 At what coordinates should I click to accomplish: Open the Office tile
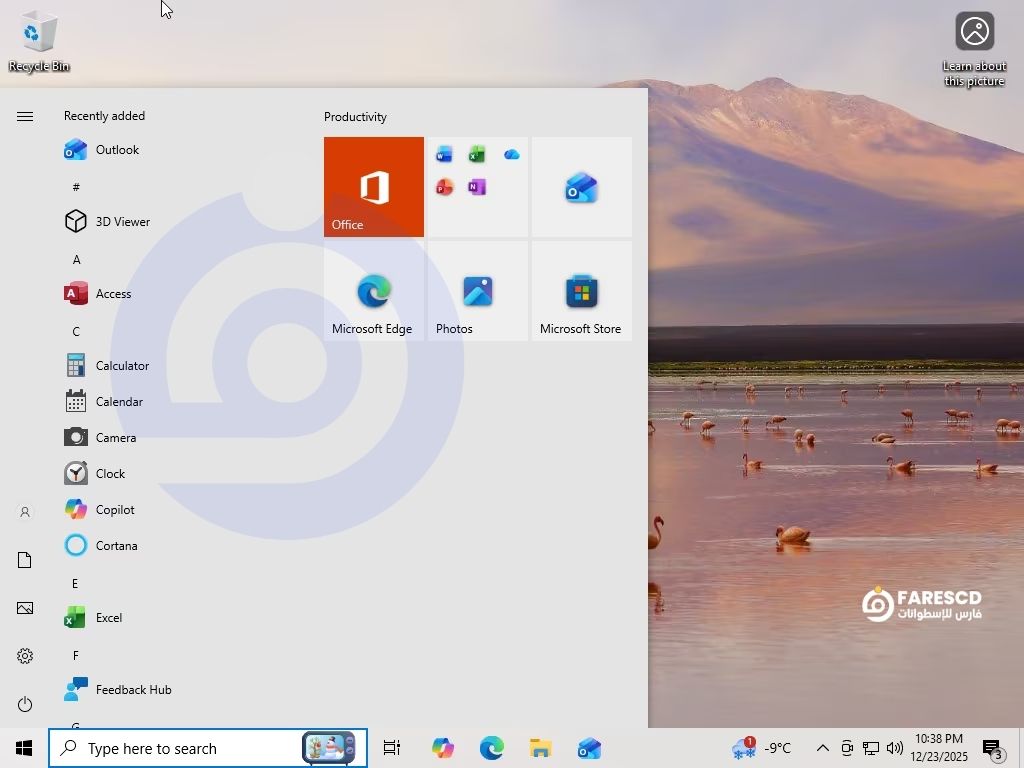click(x=373, y=187)
